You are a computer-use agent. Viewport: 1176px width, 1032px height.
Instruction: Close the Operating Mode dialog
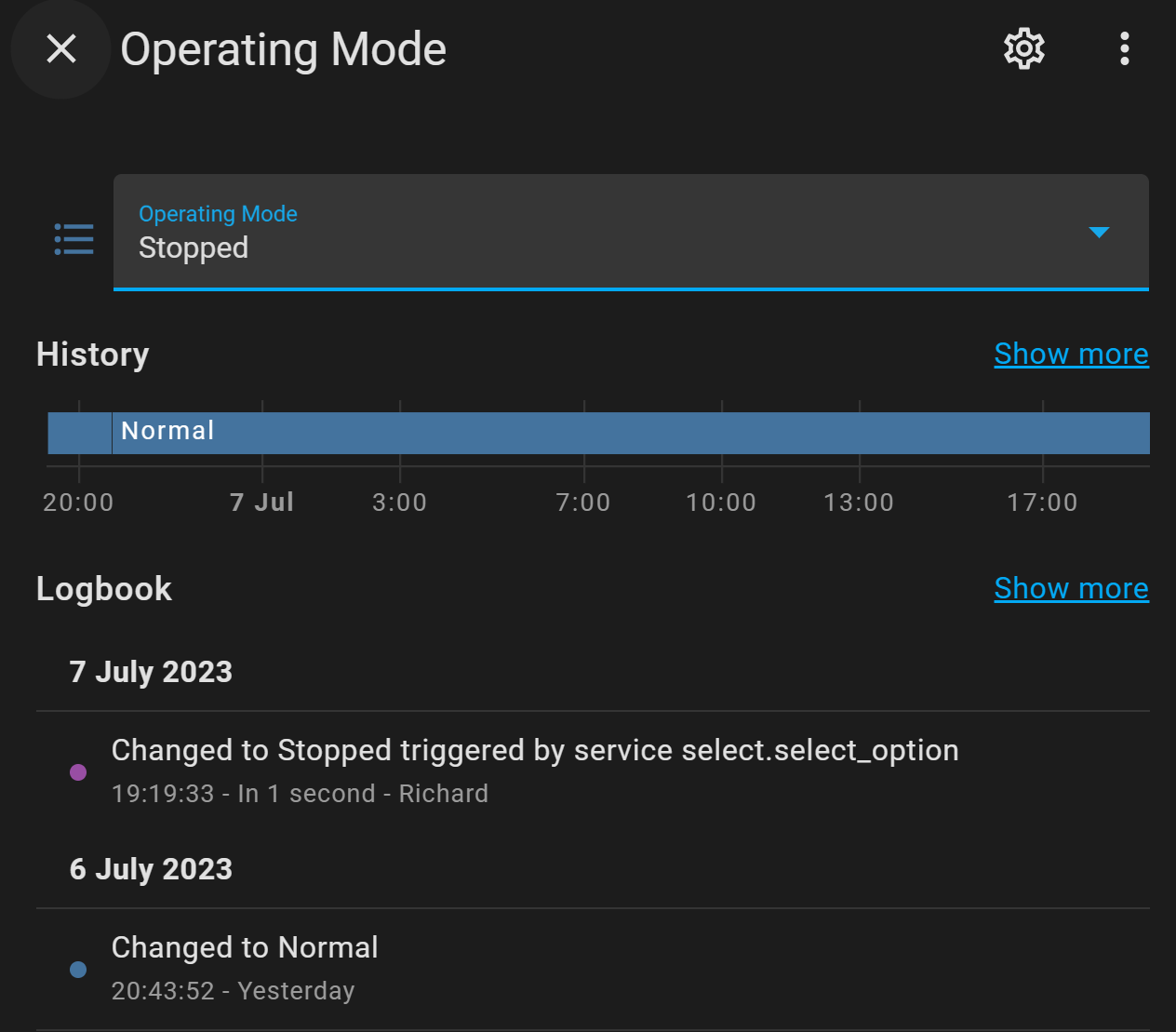coord(60,49)
